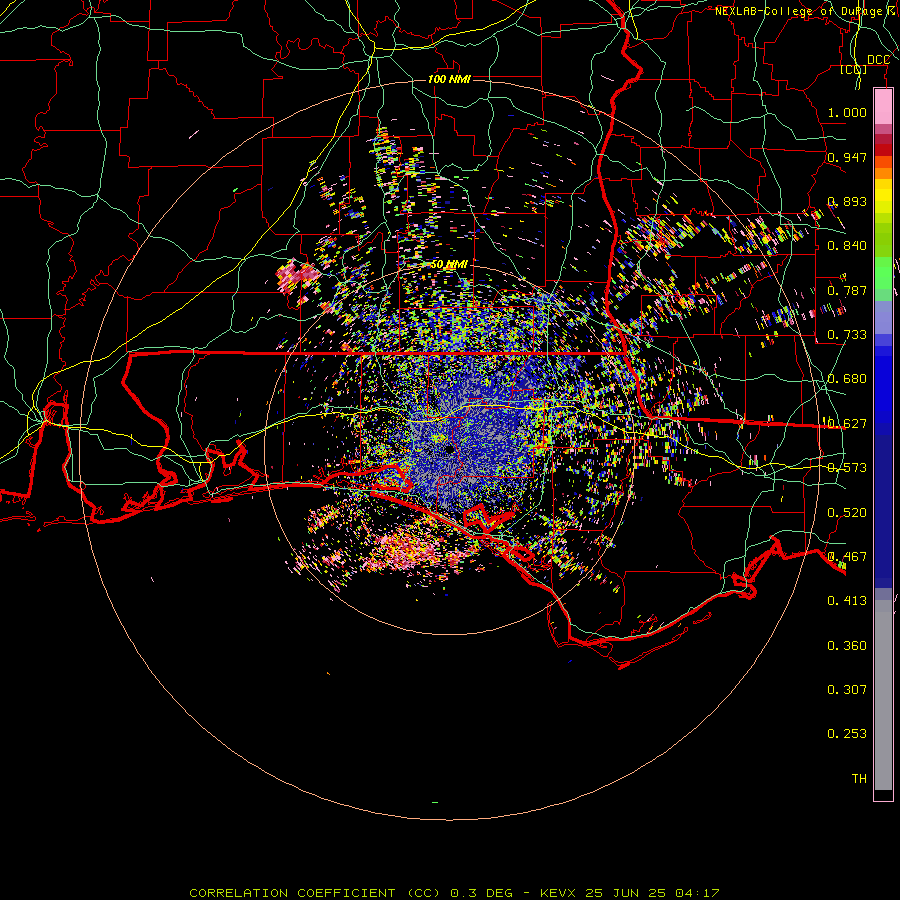Pick the lavender swatch beside 0.733

883,318
